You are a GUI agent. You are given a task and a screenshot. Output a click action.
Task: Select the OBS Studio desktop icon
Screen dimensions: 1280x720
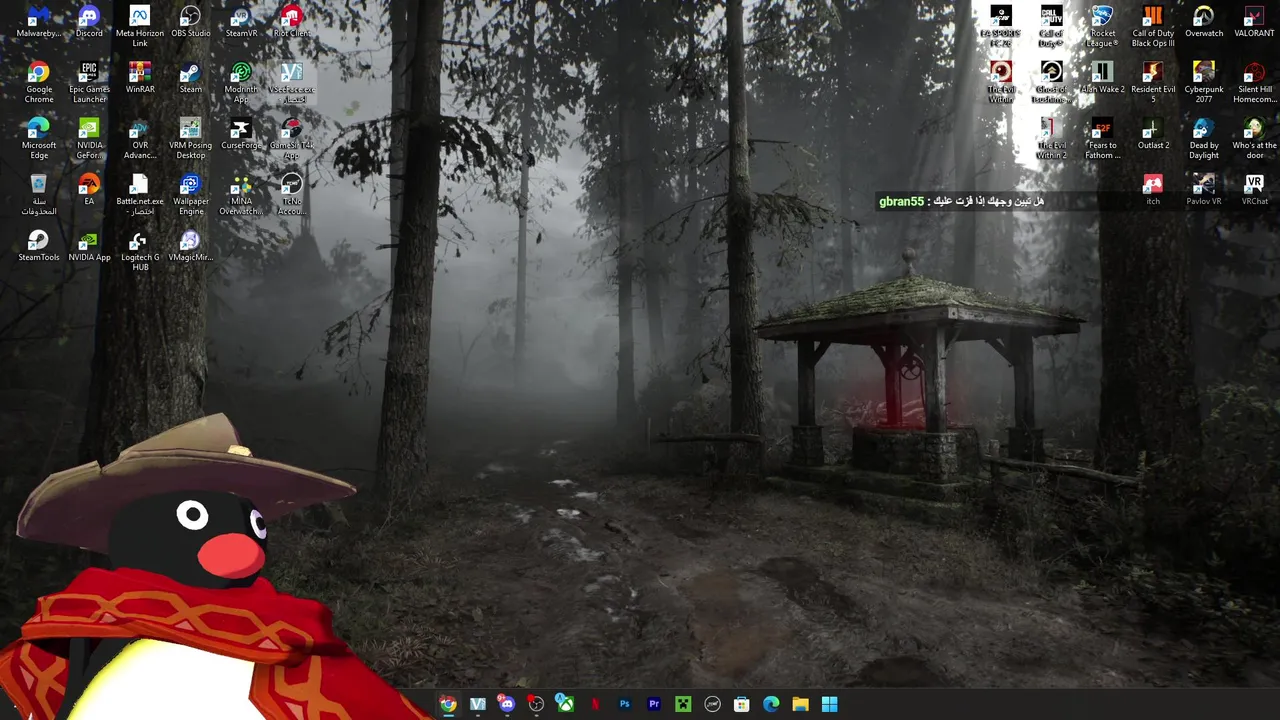(x=190, y=23)
